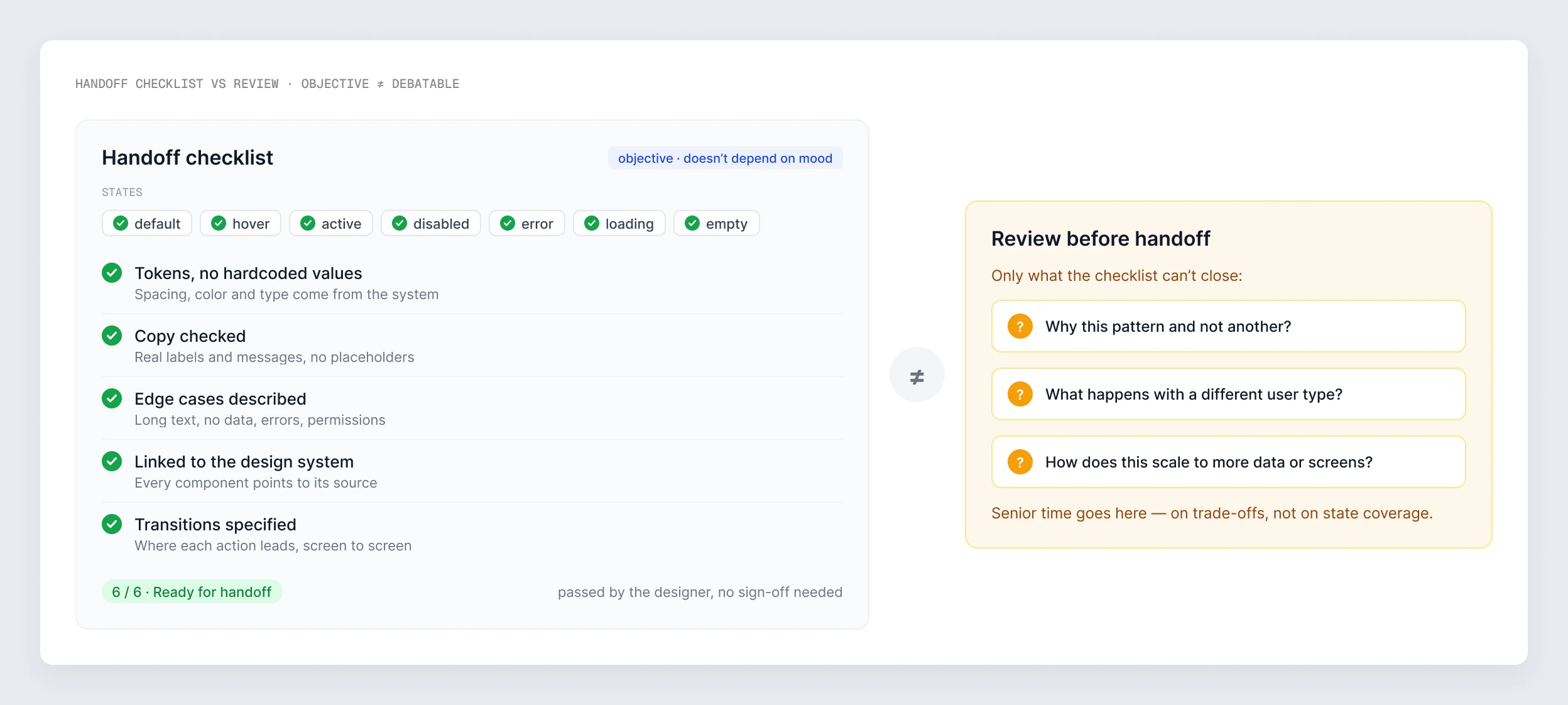Click green check beside 'Tokens, no hardcoded values'
The height and width of the screenshot is (705, 1568).
pos(112,273)
